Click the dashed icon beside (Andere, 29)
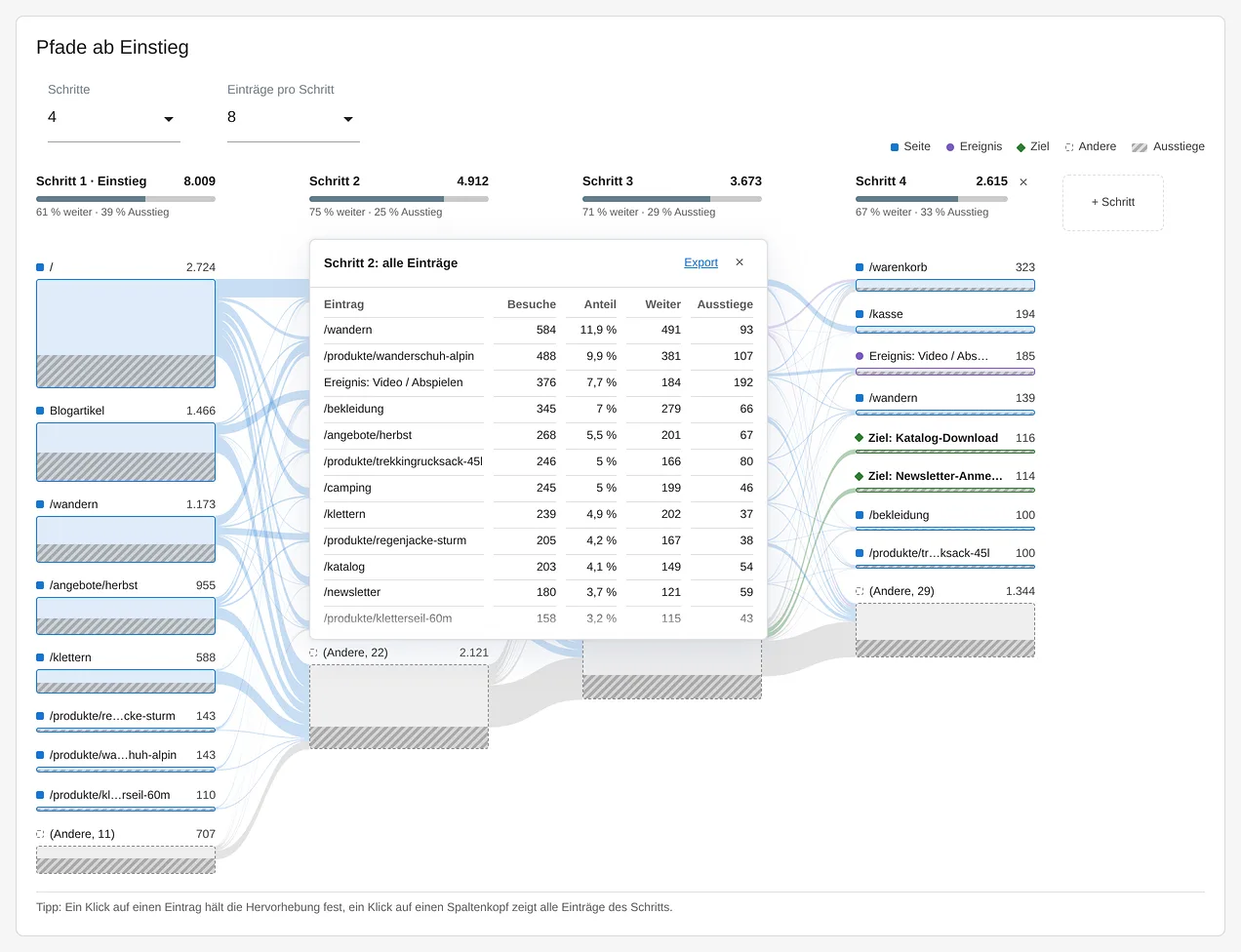Screen dimensions: 1241x952 860,591
